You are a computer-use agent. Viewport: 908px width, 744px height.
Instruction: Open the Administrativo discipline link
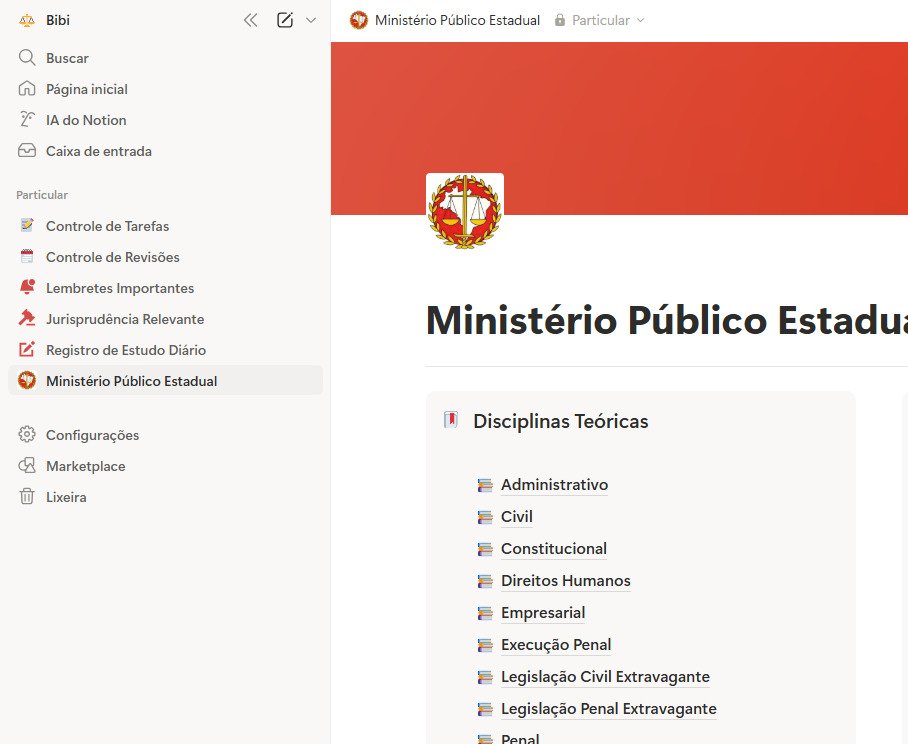[554, 485]
